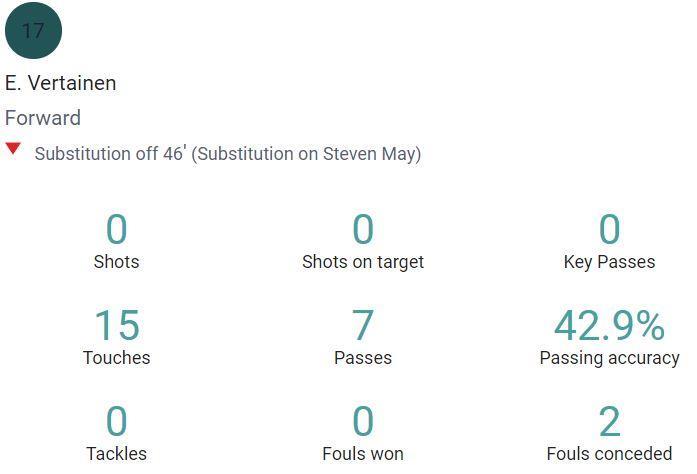Click the 2 Fouls conceded number

609,421
